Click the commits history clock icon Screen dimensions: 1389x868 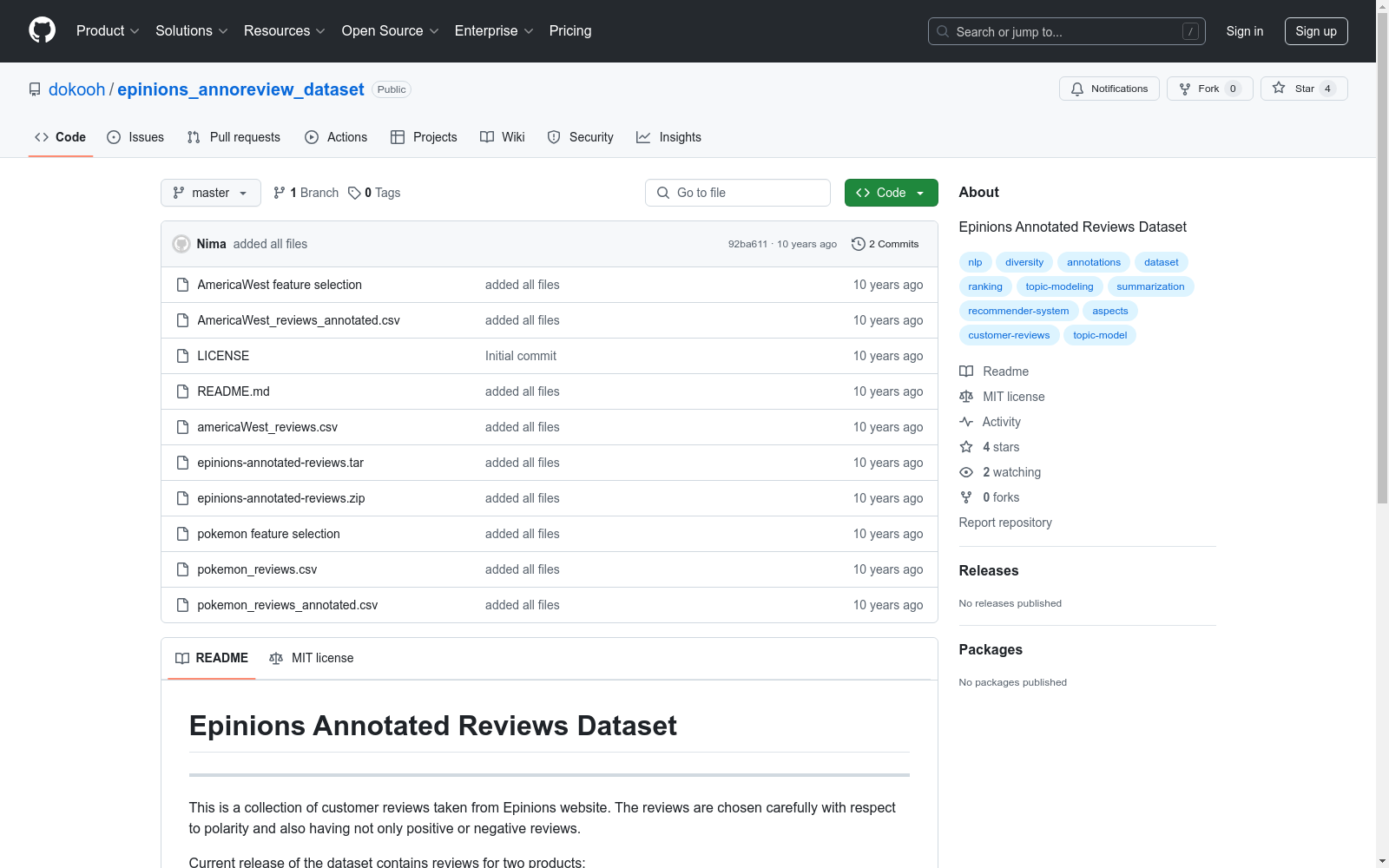859,244
